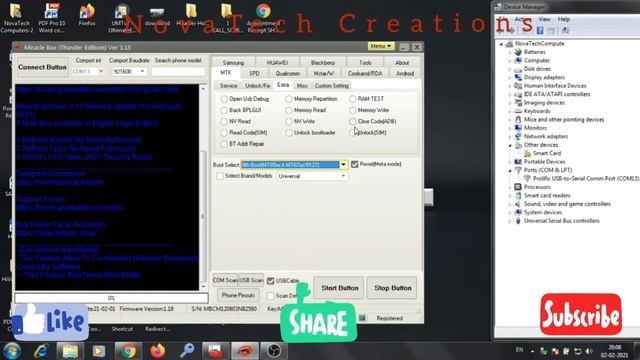Click the 0% progress bar
The height and width of the screenshot is (360, 640).
pos(111,298)
